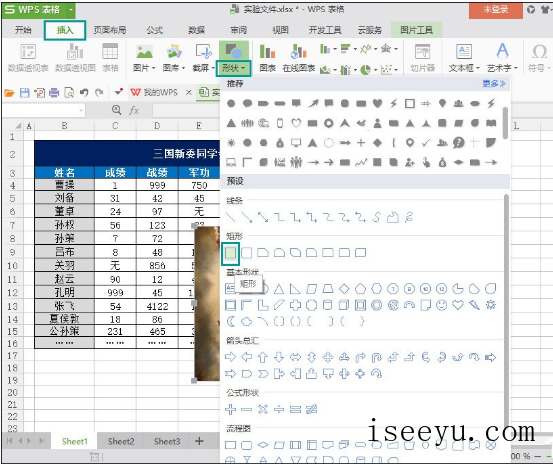Expand the 图片 picture dropdown arrow
Image resolution: width=553 pixels, height=464 pixels.
(x=153, y=68)
